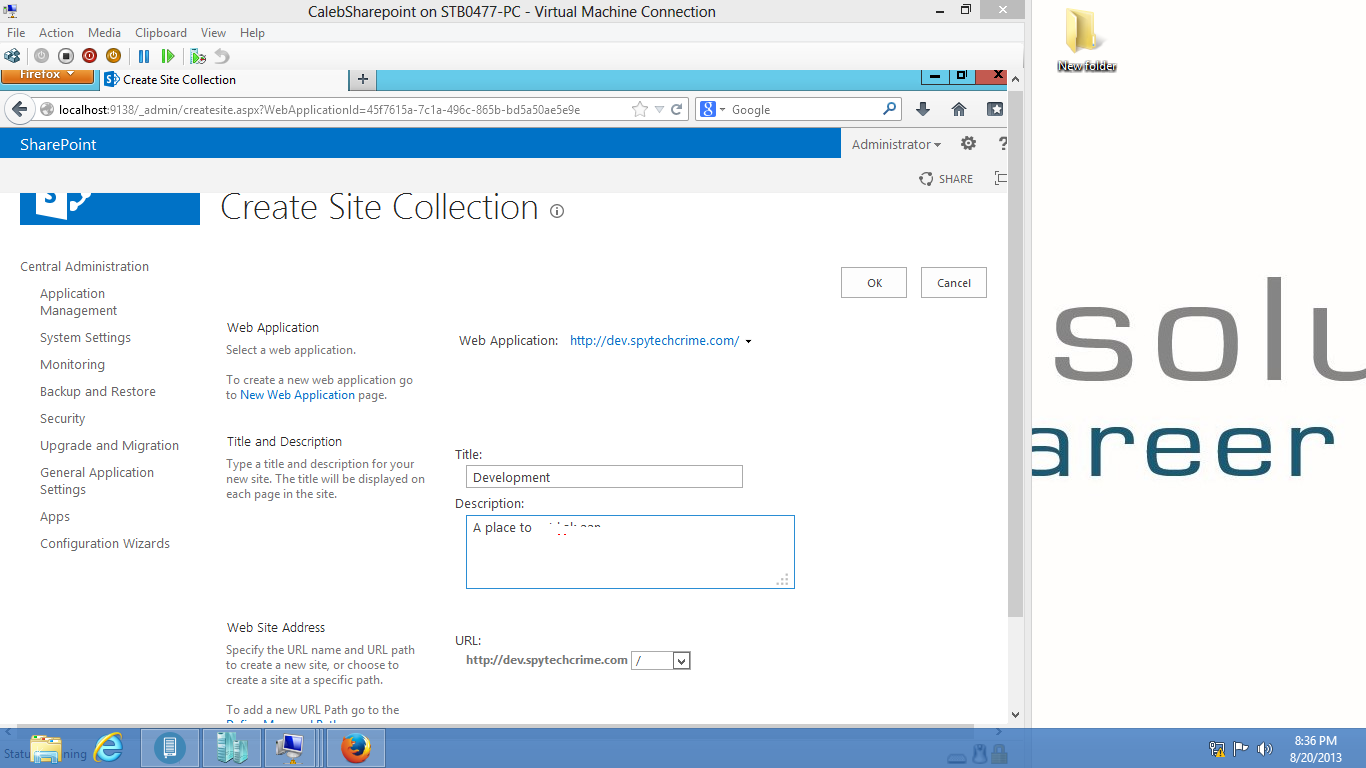Viewport: 1366px width, 768px height.
Task: Bookmark this page with the star icon
Action: [x=640, y=109]
